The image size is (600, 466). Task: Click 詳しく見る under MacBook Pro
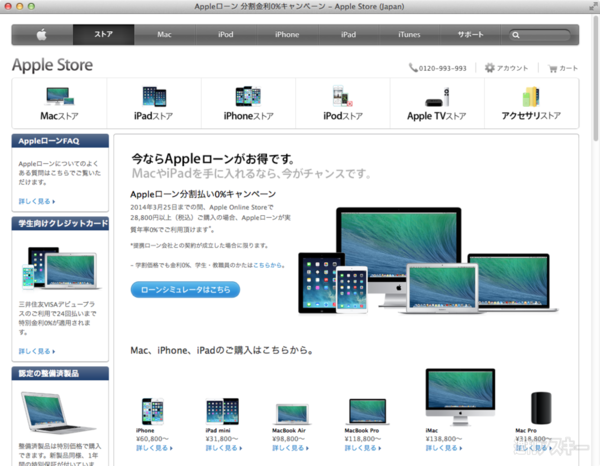[x=363, y=448]
